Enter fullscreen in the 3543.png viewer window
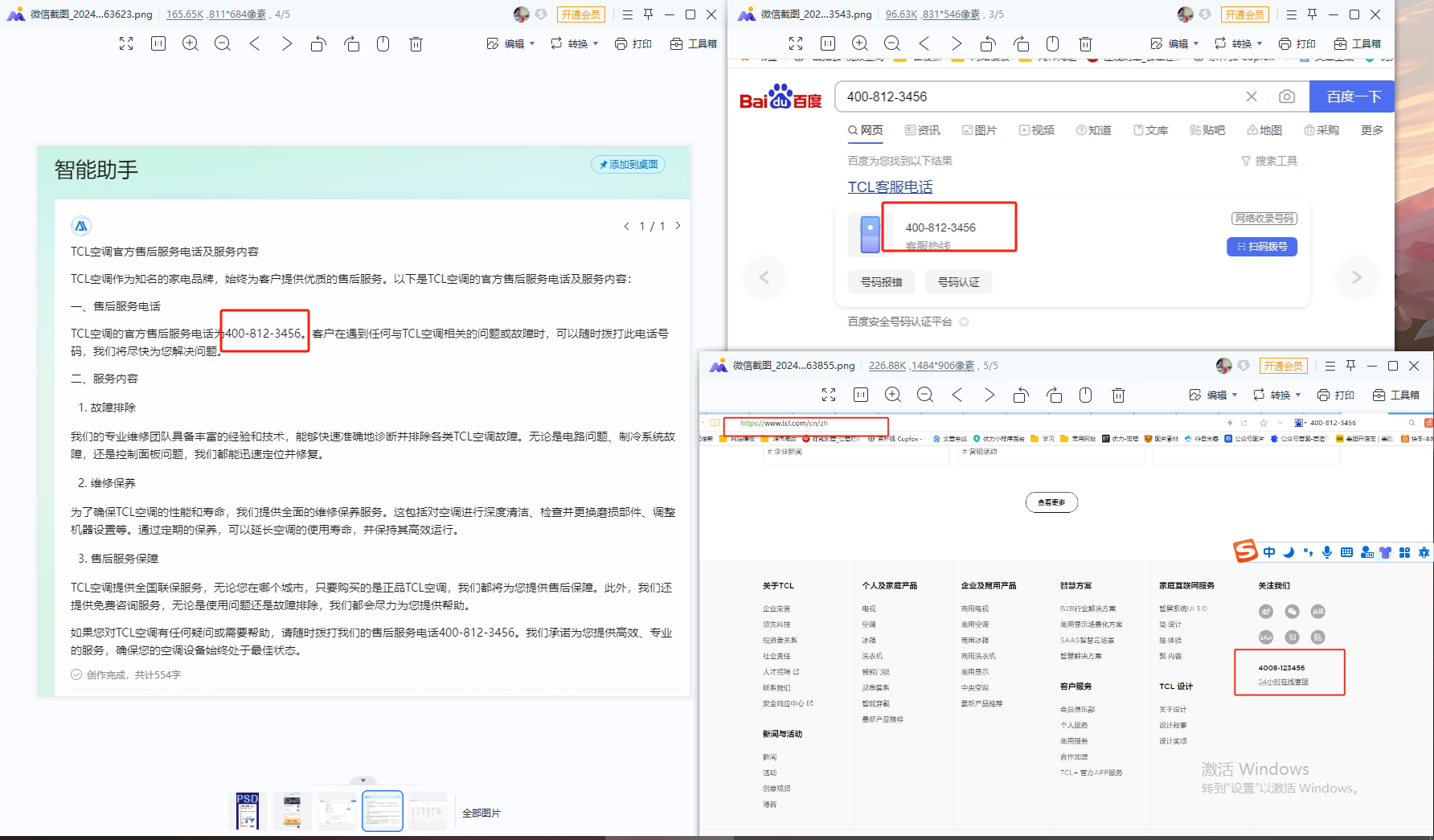Viewport: 1434px width, 840px height. (796, 44)
